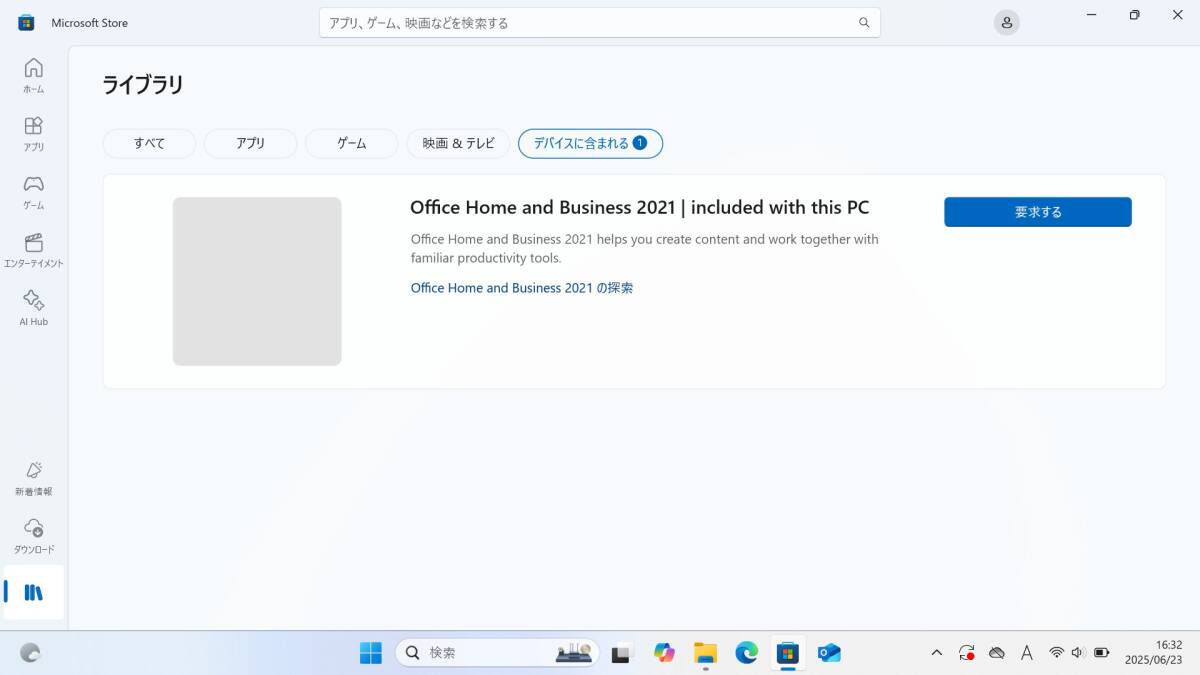
Task: Open the アプリ section from the sidebar
Action: [x=33, y=133]
